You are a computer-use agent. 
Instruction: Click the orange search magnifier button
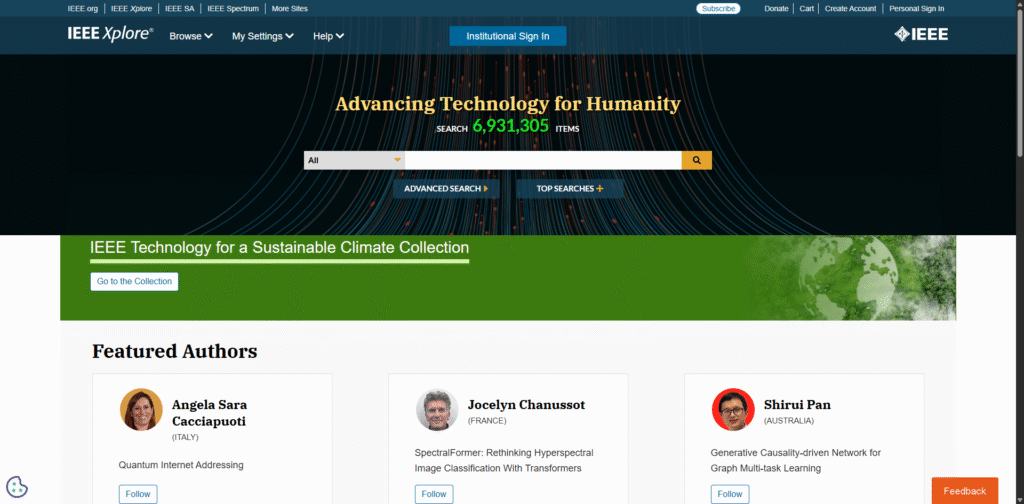click(696, 160)
